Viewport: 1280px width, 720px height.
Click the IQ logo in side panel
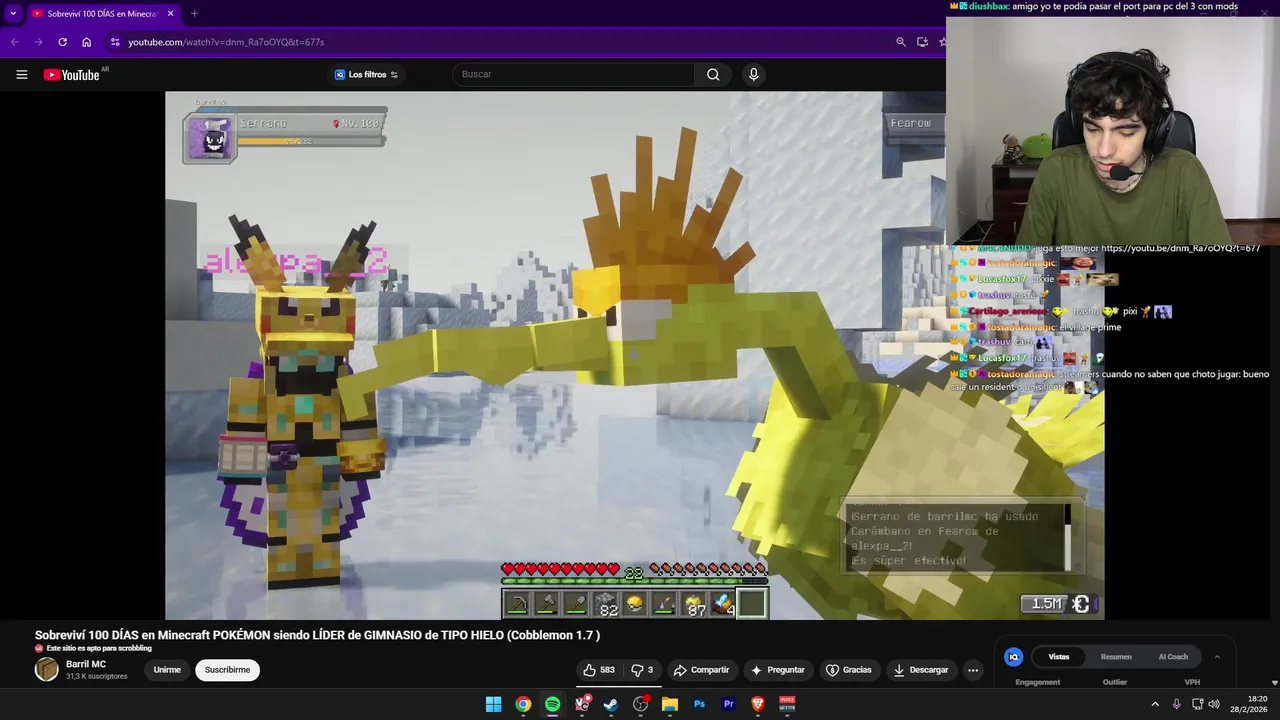(1014, 657)
